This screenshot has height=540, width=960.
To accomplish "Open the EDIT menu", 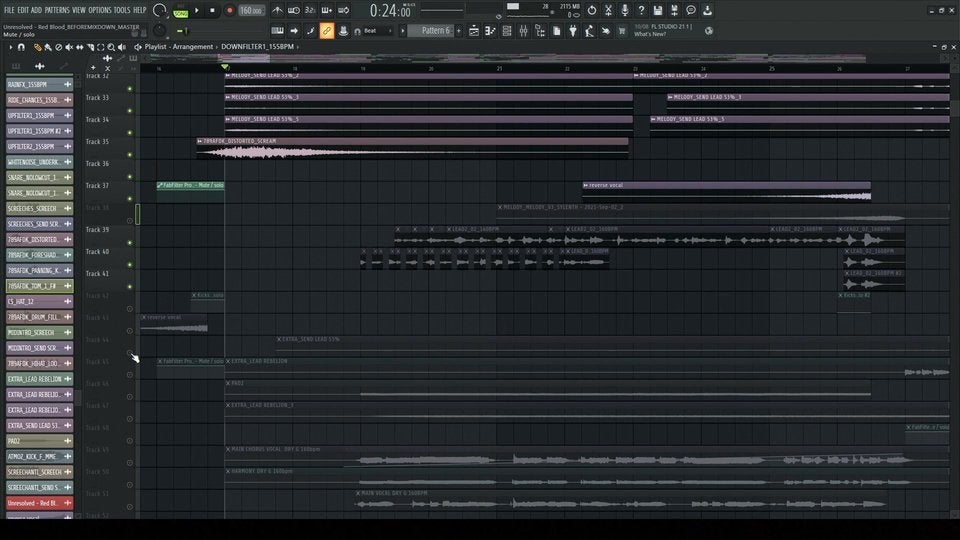I will click(23, 10).
